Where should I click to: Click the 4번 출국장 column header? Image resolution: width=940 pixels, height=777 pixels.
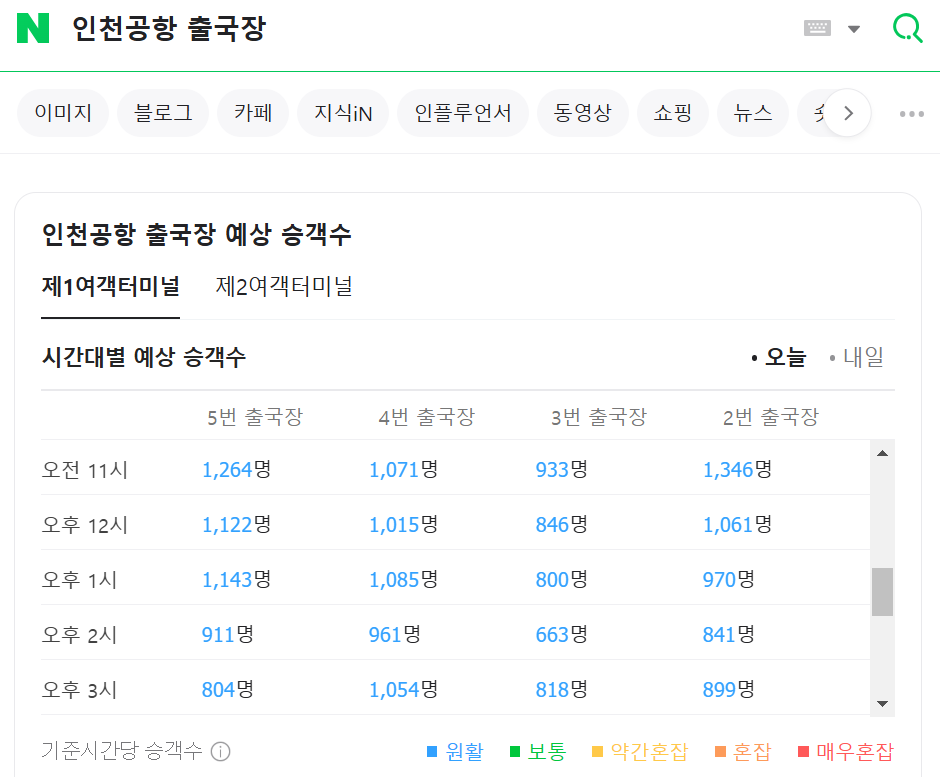pyautogui.click(x=427, y=417)
